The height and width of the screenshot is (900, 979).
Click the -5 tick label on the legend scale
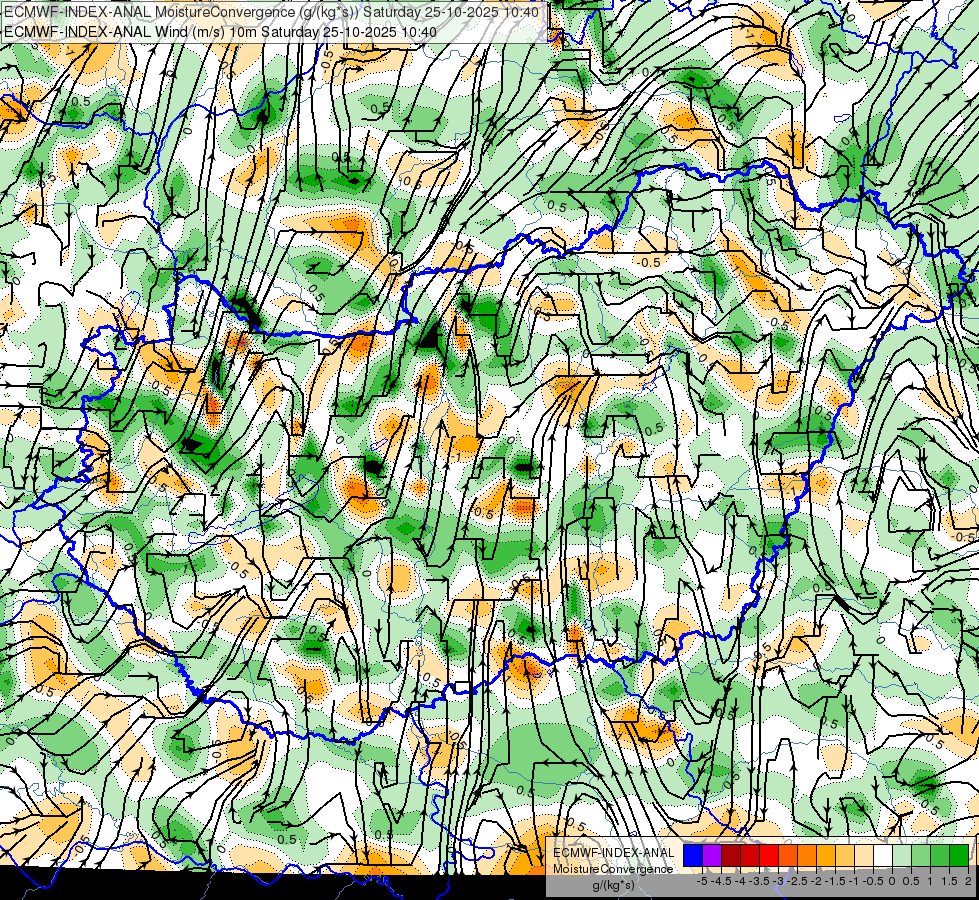point(702,881)
